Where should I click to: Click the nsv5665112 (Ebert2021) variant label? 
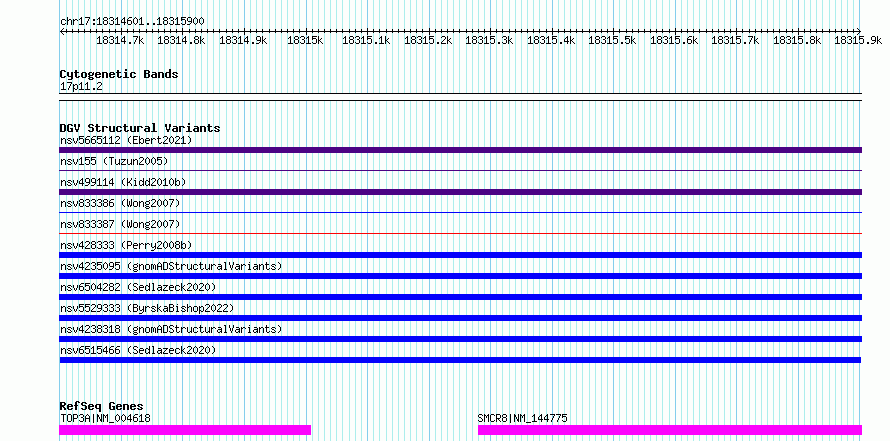tap(126, 140)
